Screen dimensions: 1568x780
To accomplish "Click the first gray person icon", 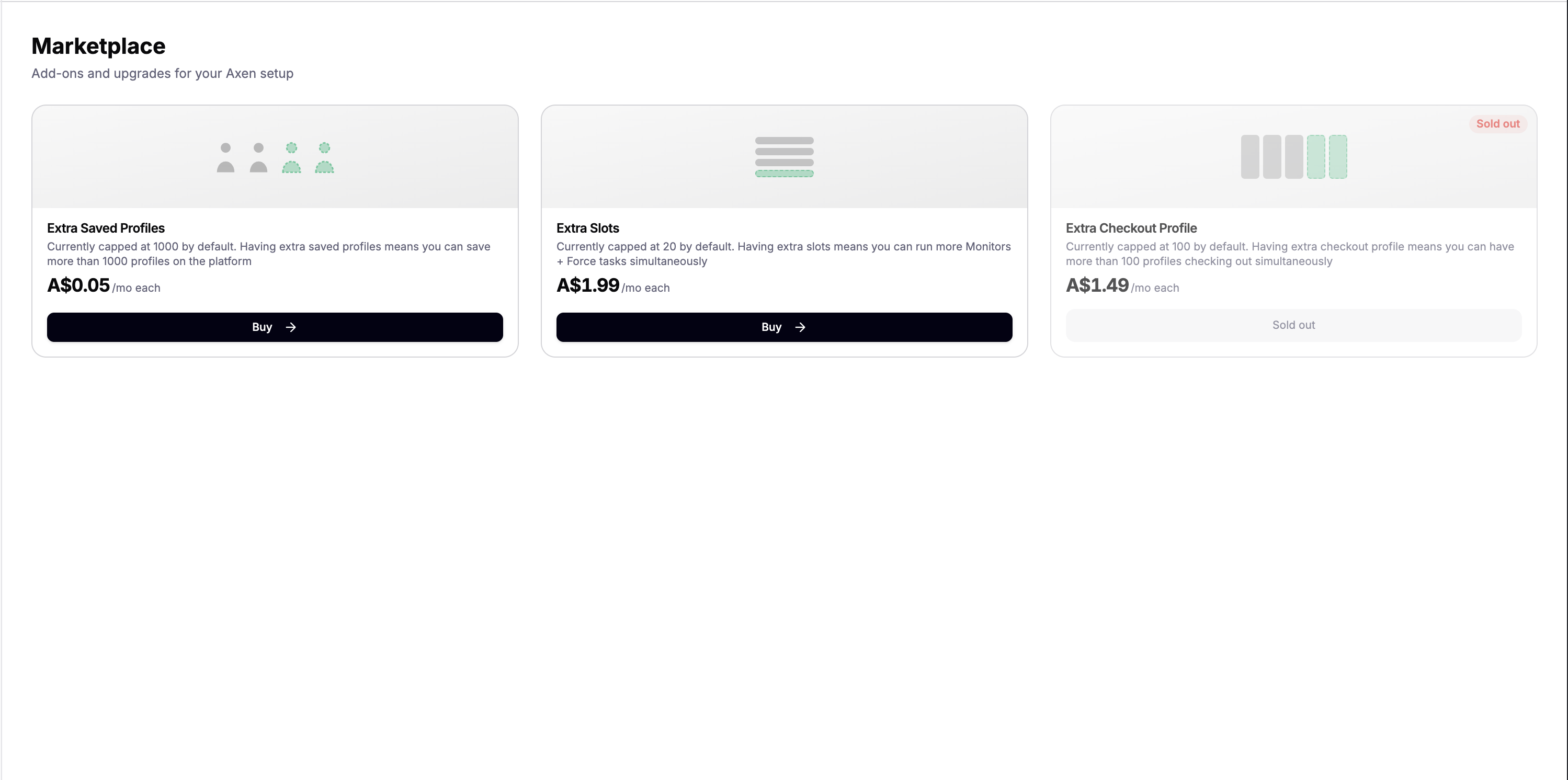I will 226,157.
